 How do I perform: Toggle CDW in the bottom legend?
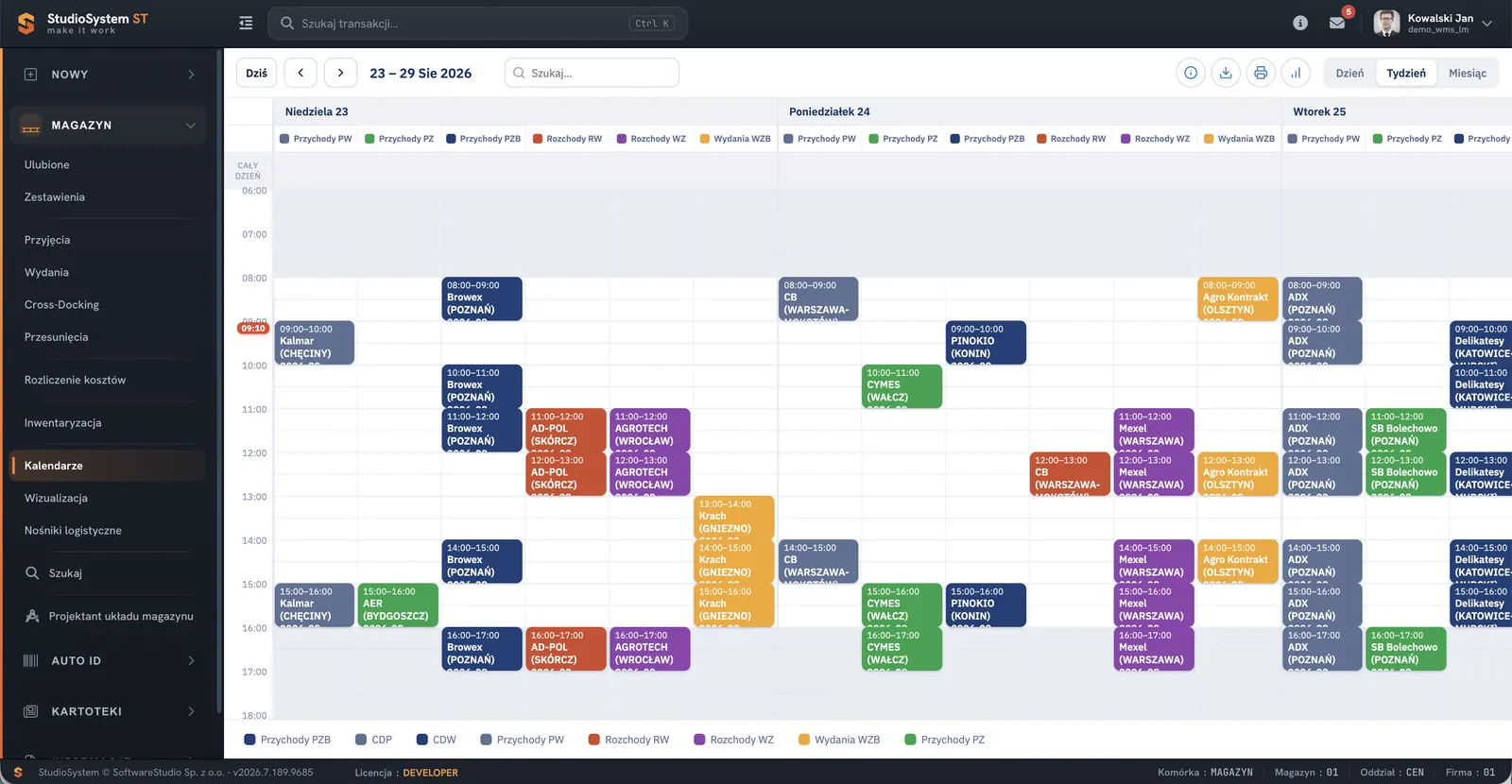[x=436, y=740]
